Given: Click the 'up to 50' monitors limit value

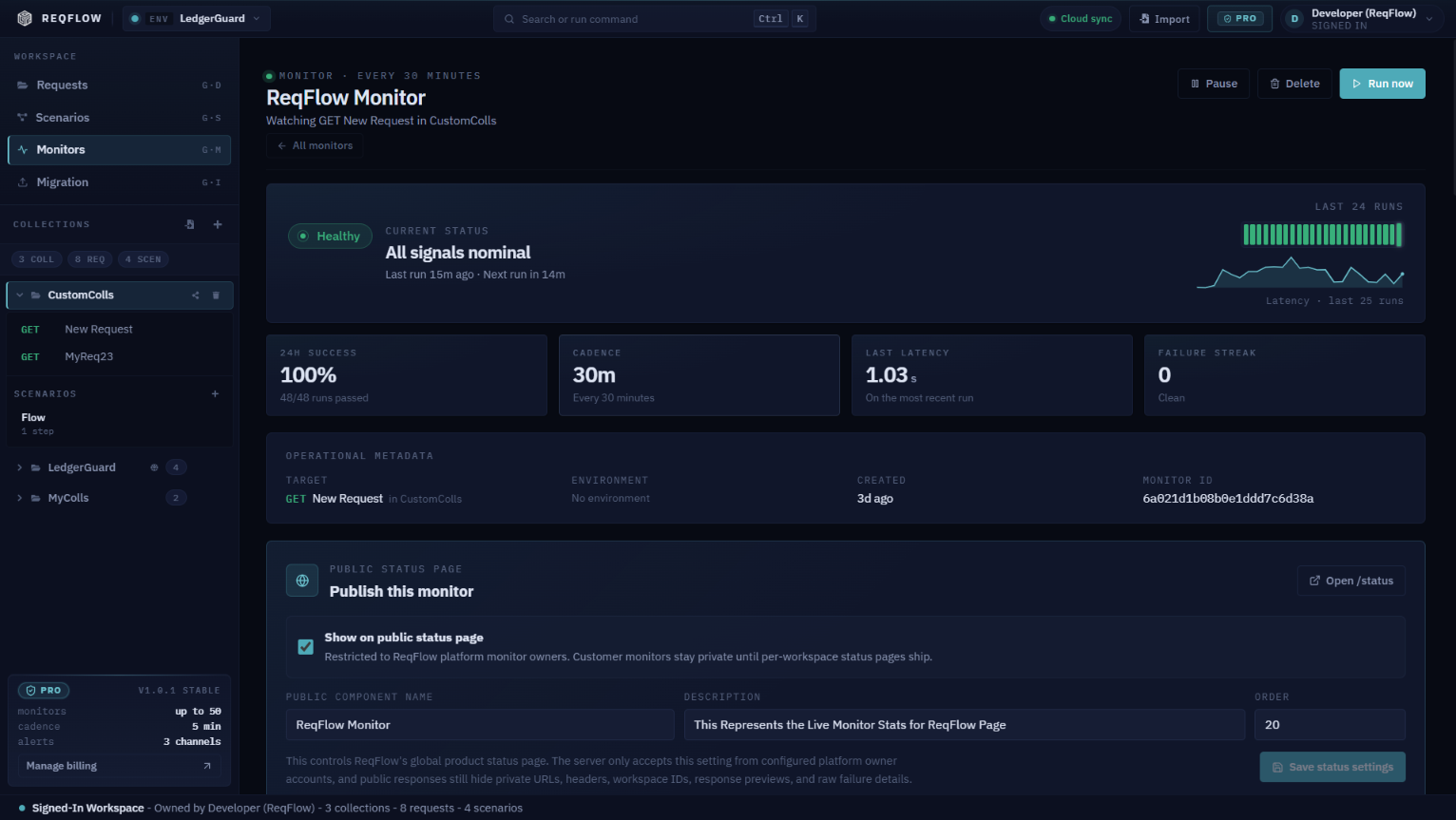Looking at the screenshot, I should pos(198,712).
